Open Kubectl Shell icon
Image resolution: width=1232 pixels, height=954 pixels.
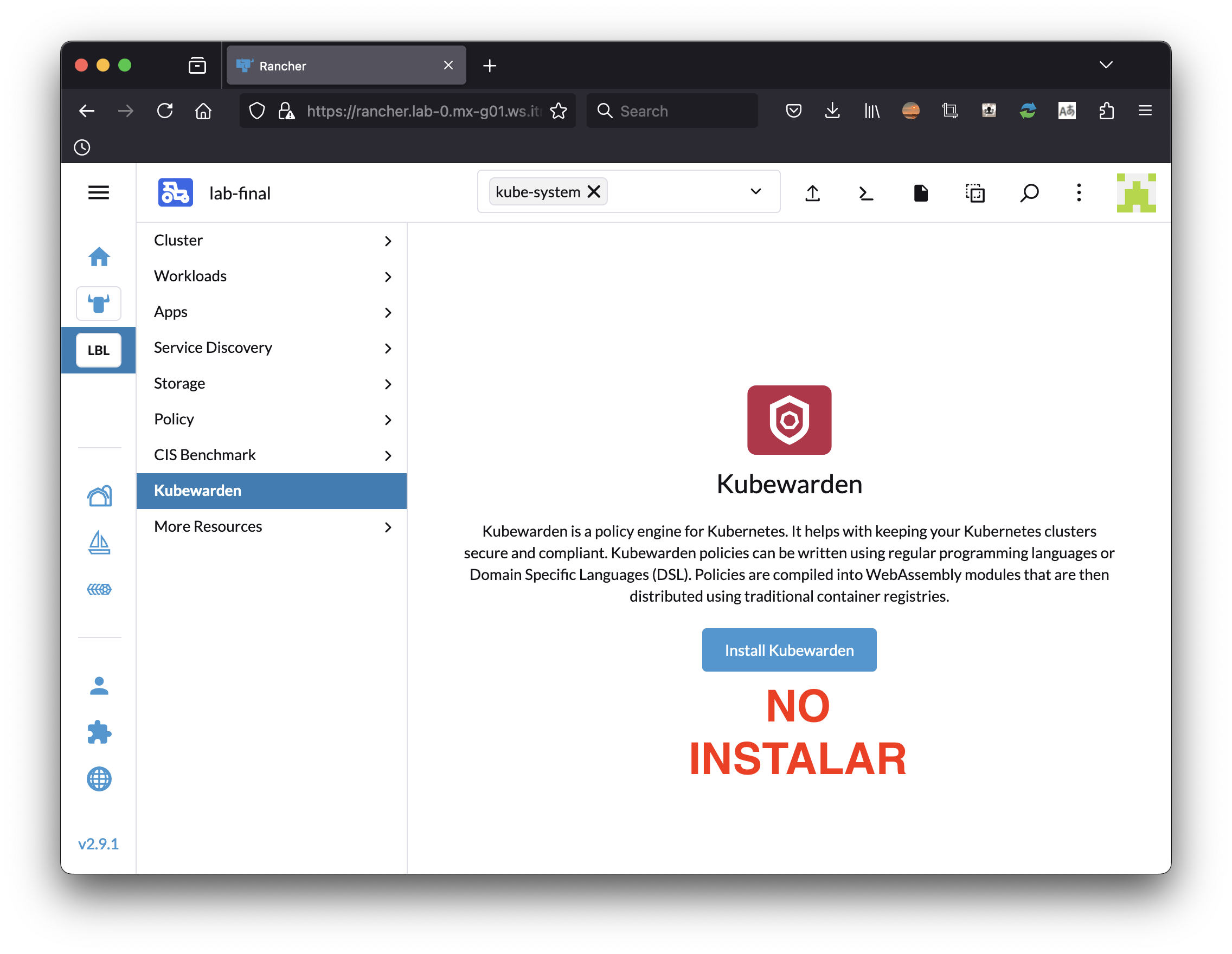tap(866, 194)
